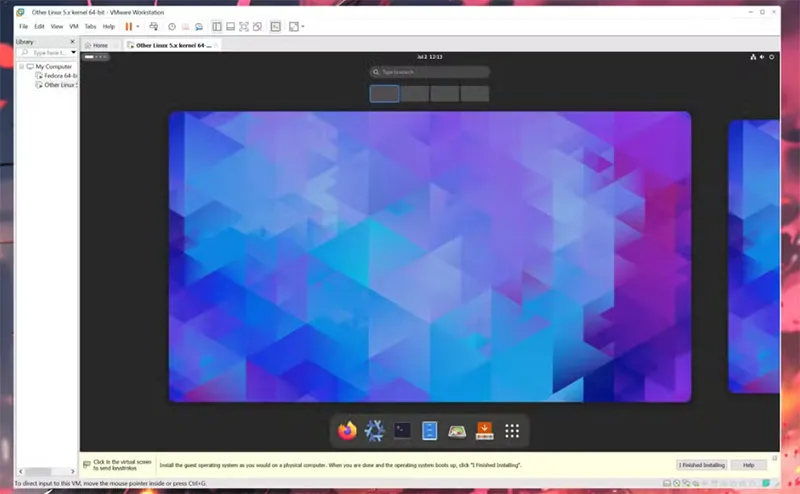Click the GNOME activities workspace indicator
This screenshot has width=800, height=494.
(x=96, y=57)
